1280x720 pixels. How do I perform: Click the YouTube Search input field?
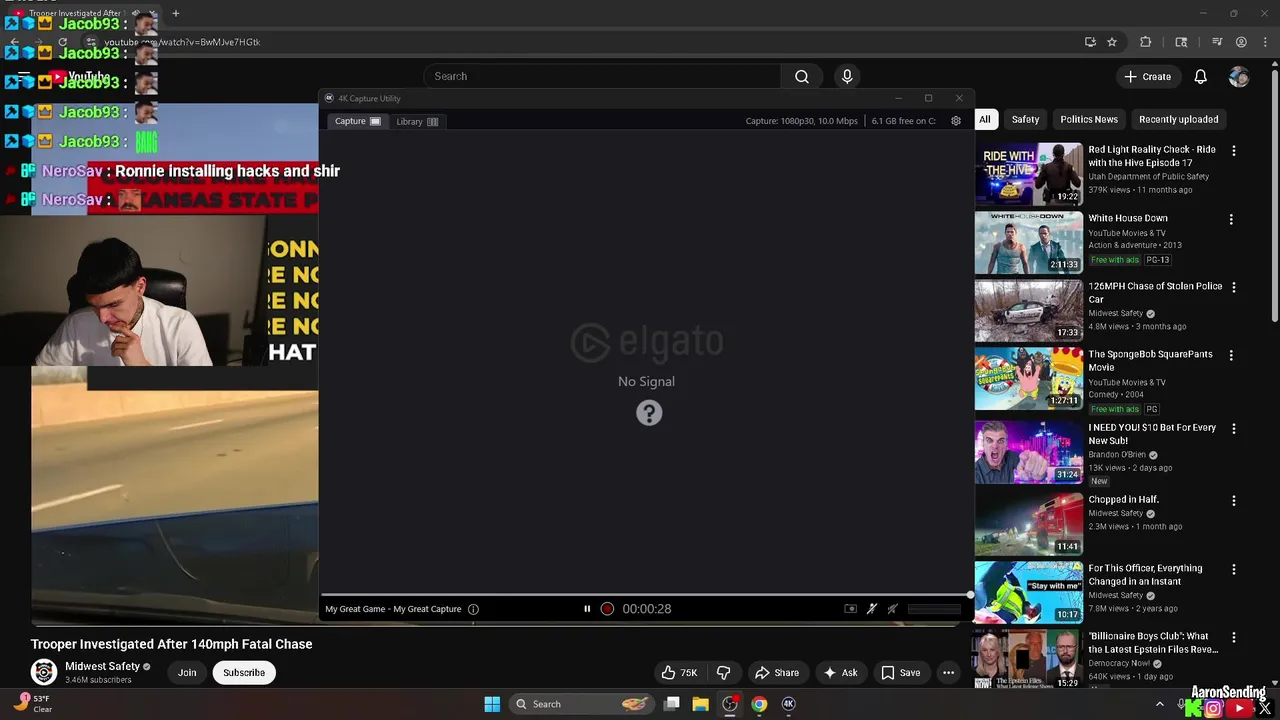[x=602, y=76]
